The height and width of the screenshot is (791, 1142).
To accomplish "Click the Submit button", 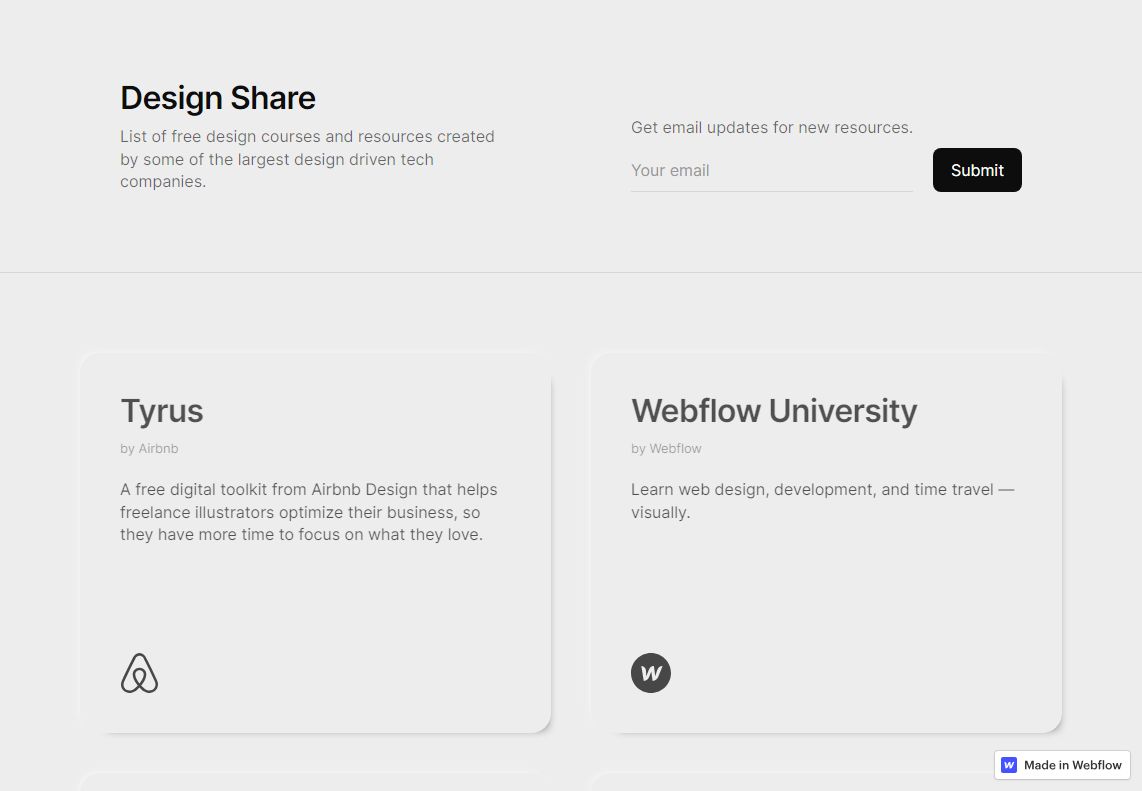I will tap(977, 170).
